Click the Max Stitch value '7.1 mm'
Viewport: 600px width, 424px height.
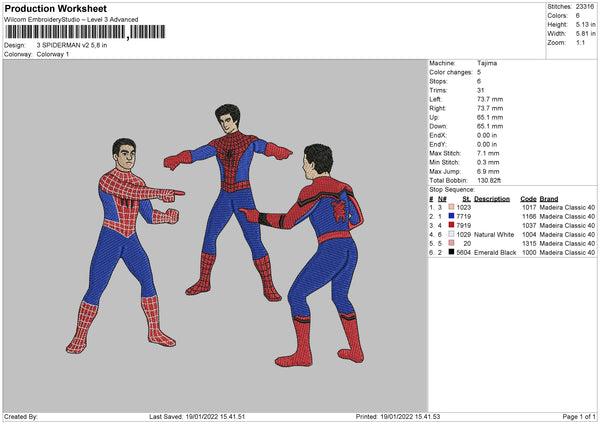click(488, 153)
